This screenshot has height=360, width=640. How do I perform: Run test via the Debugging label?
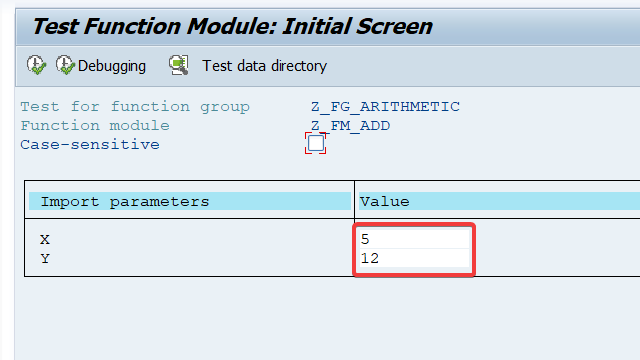[x=111, y=66]
